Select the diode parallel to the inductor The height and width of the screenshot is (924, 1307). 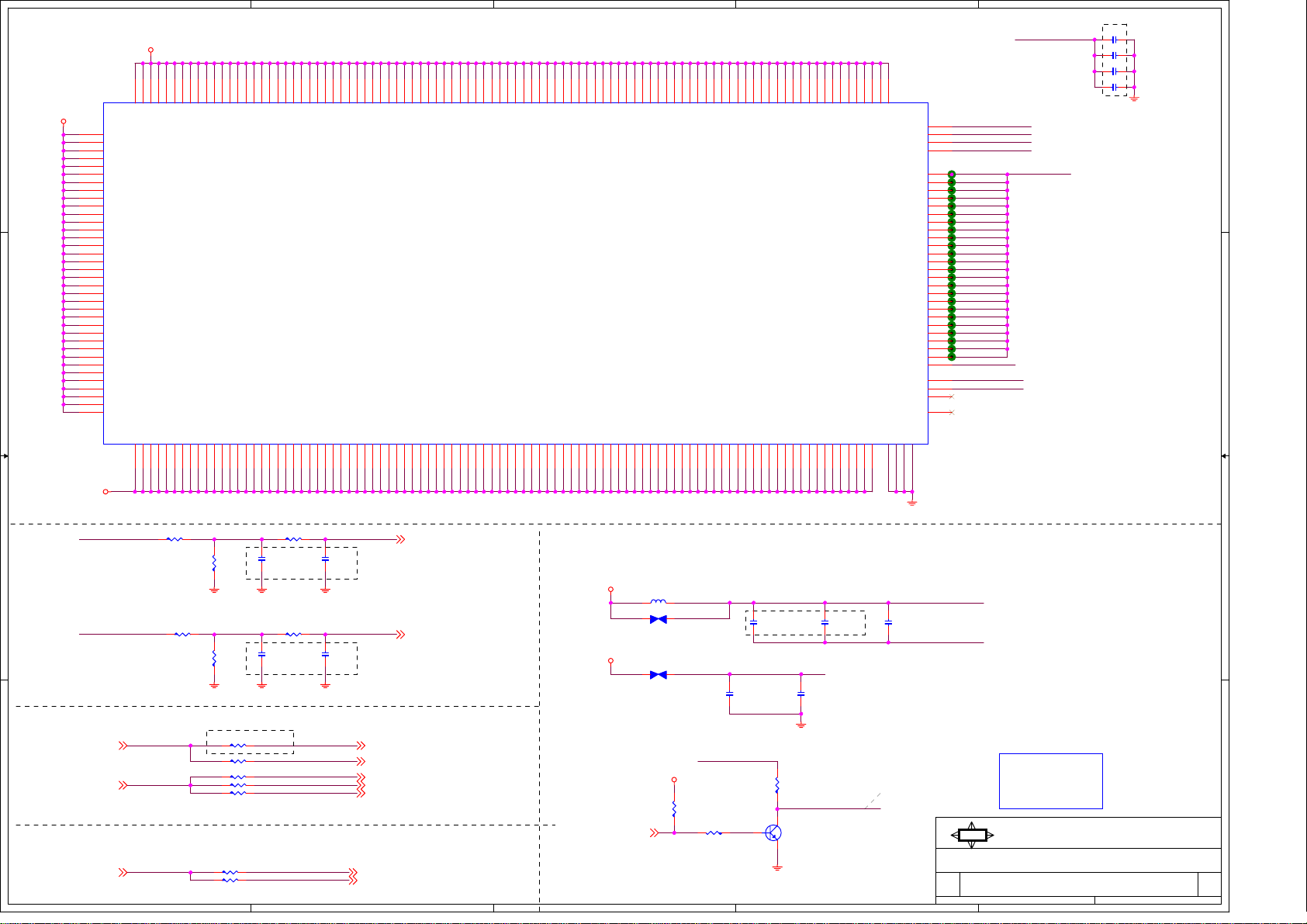tap(659, 619)
